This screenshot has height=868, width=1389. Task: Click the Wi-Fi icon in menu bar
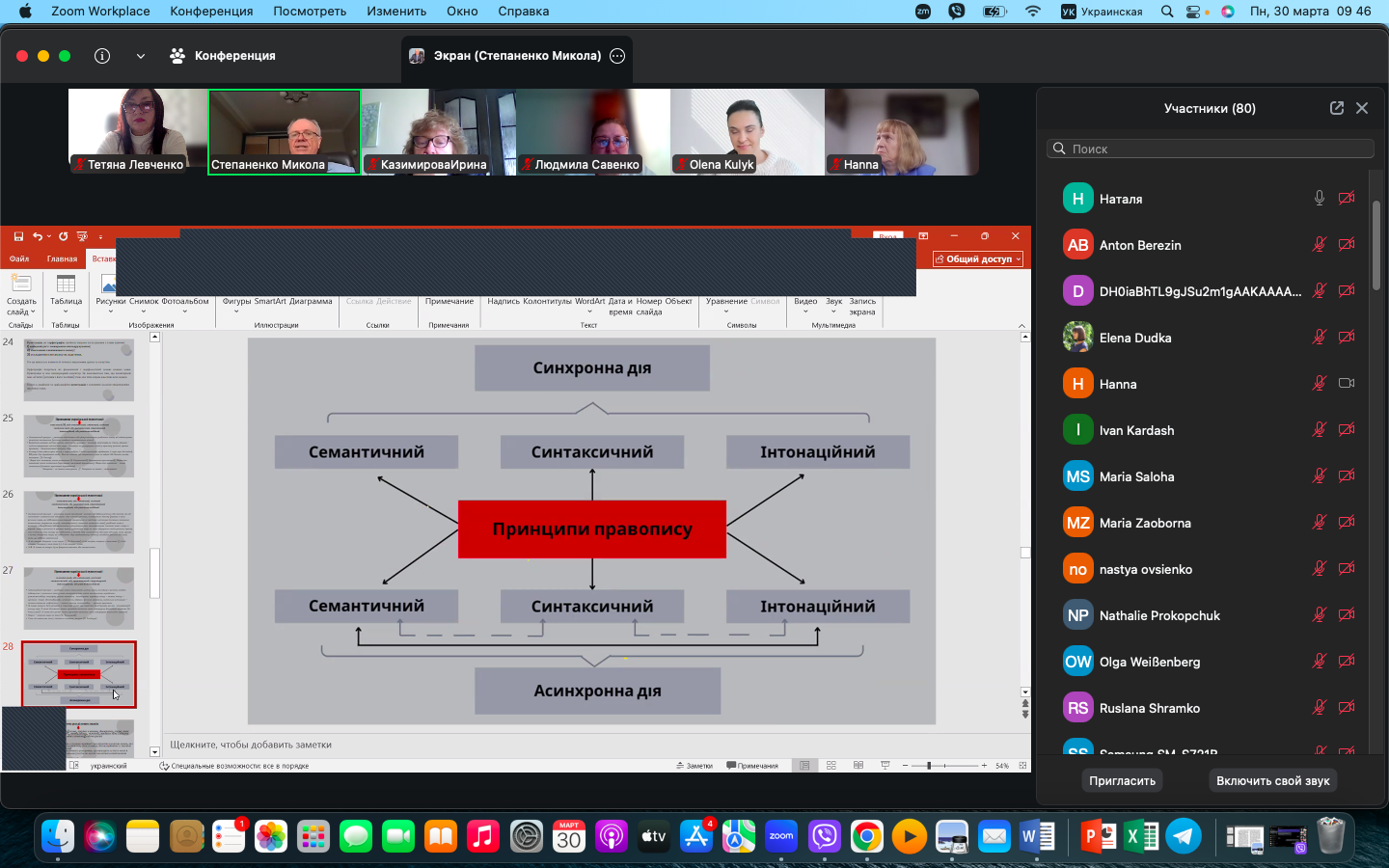[1033, 12]
